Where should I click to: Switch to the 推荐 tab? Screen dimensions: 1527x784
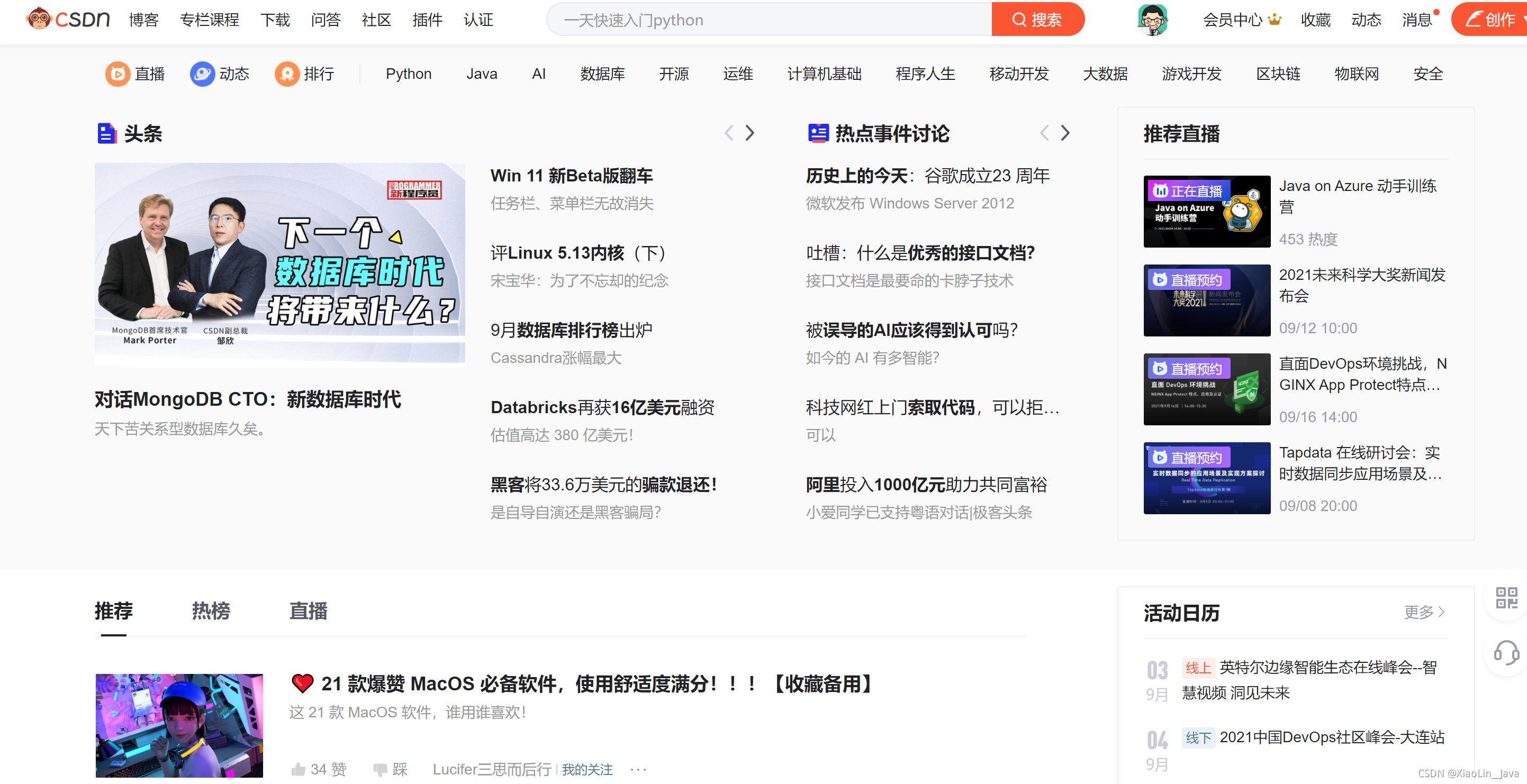click(113, 610)
